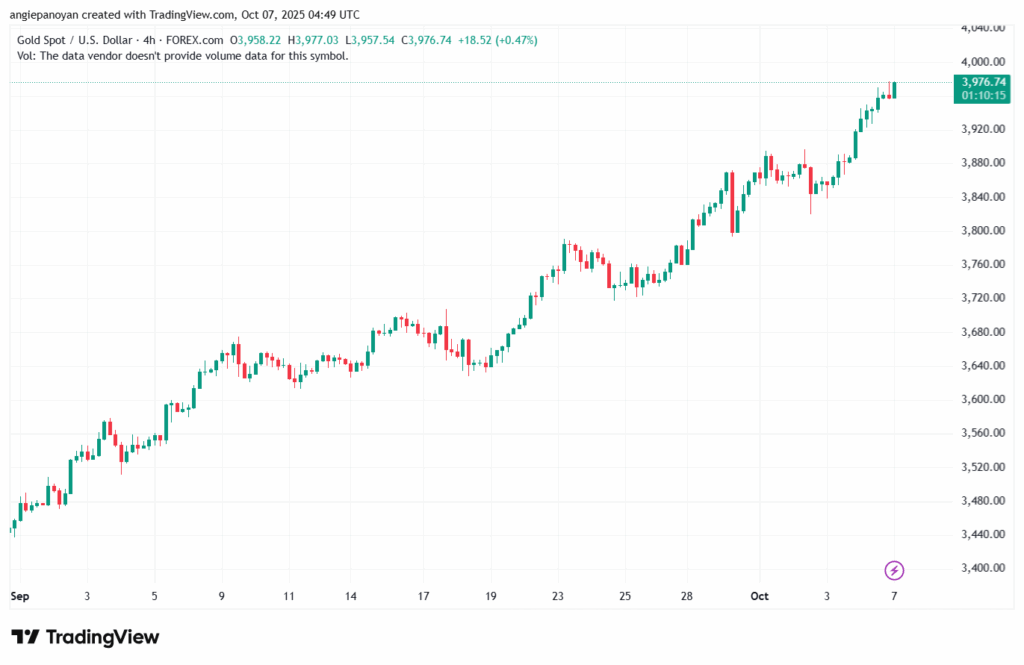Click the candle countdown timer 01:10:15
The height and width of the screenshot is (665, 1024).
tap(981, 95)
